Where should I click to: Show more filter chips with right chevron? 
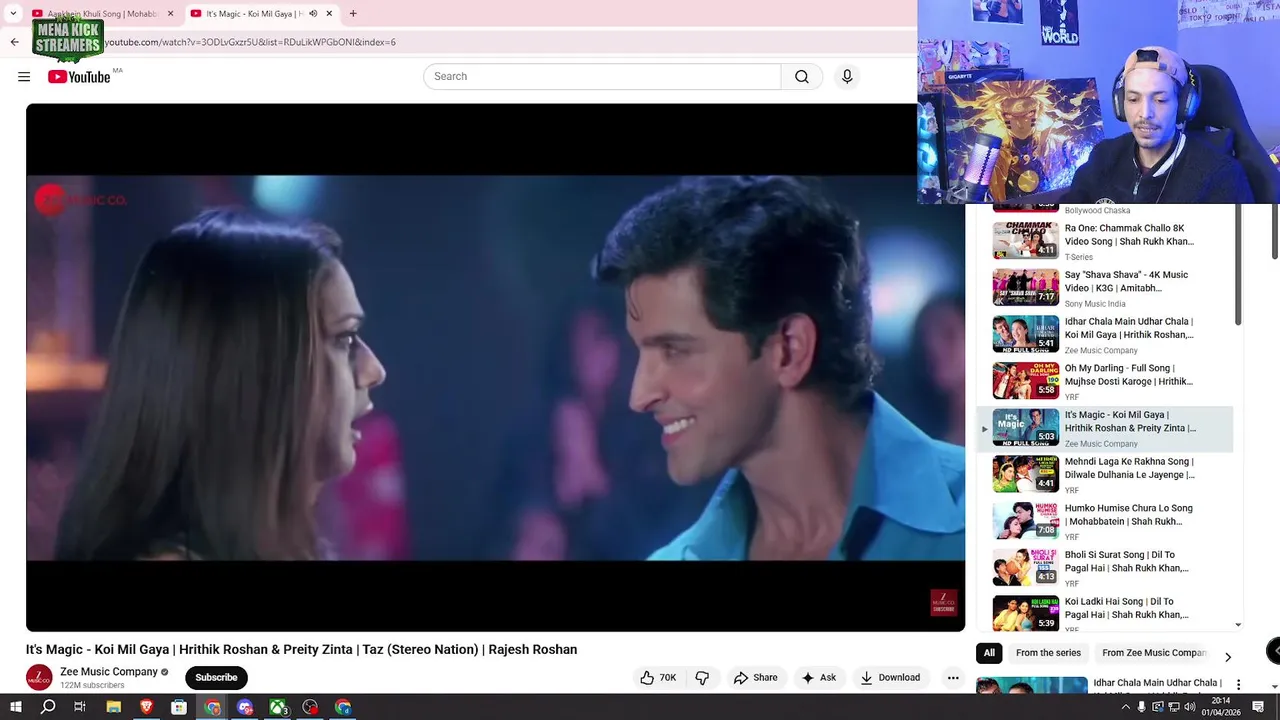click(x=1228, y=657)
